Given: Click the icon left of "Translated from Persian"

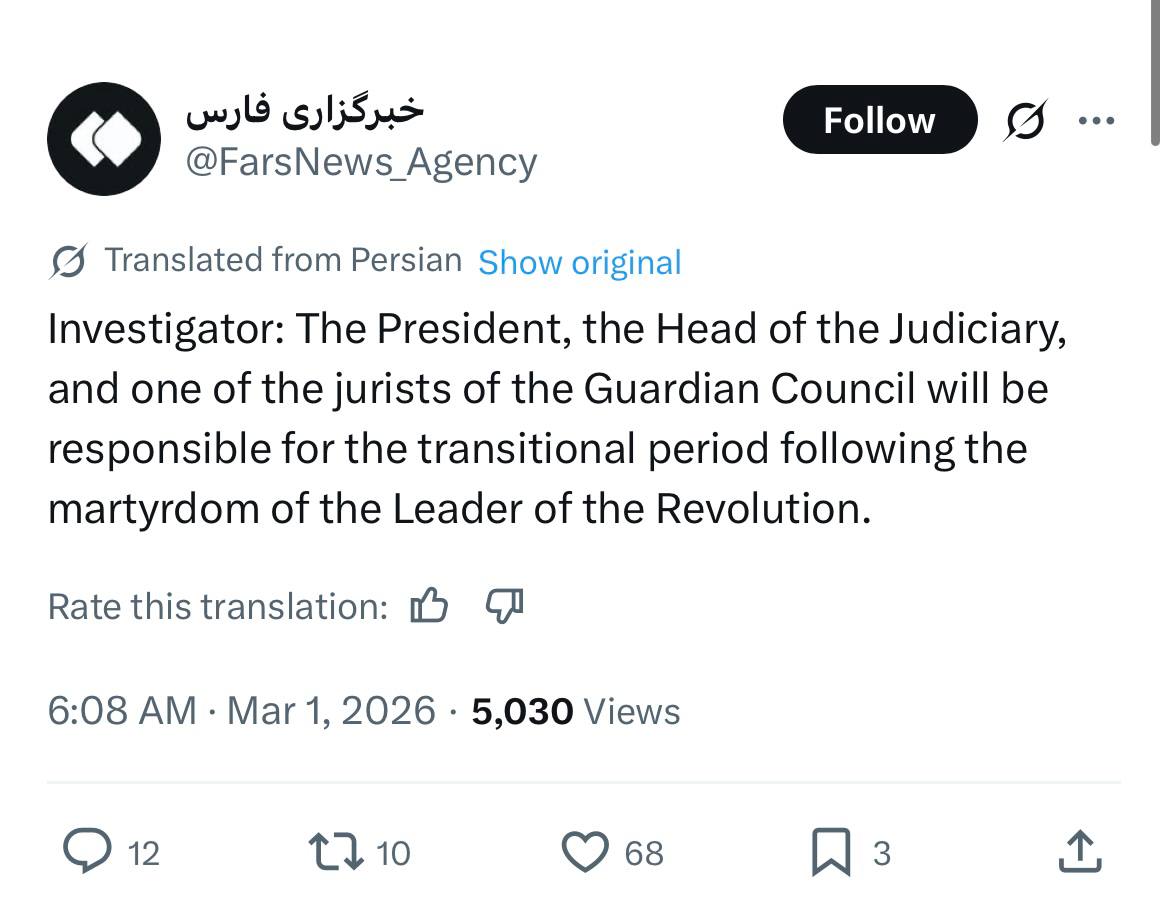Looking at the screenshot, I should (x=69, y=262).
